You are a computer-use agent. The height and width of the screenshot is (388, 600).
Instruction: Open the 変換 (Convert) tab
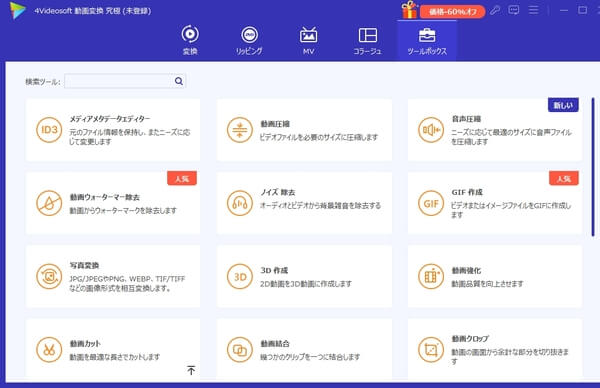point(190,40)
